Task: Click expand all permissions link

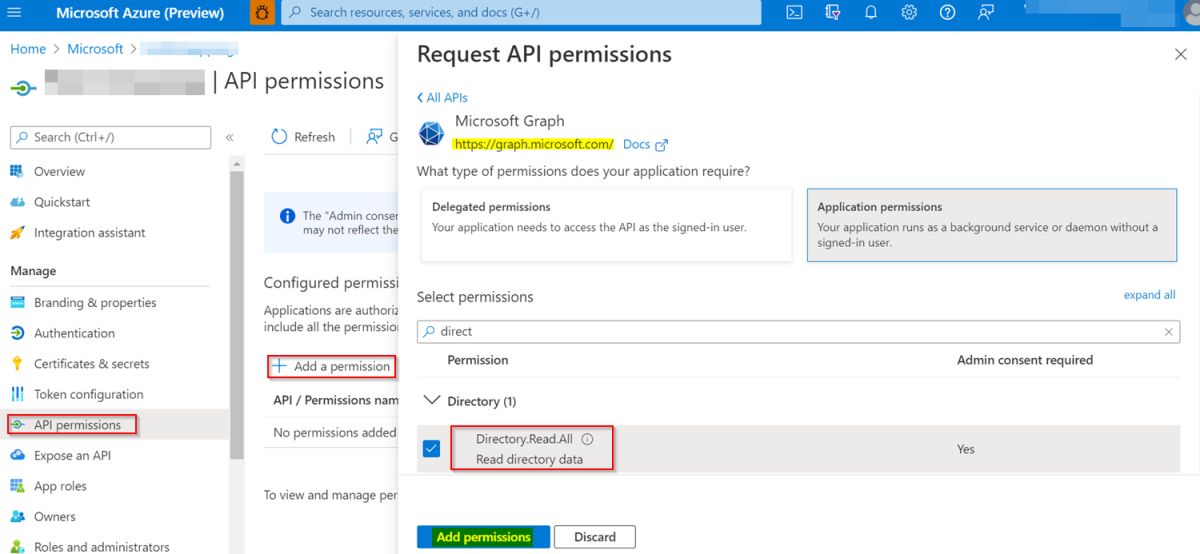Action: tap(1149, 295)
